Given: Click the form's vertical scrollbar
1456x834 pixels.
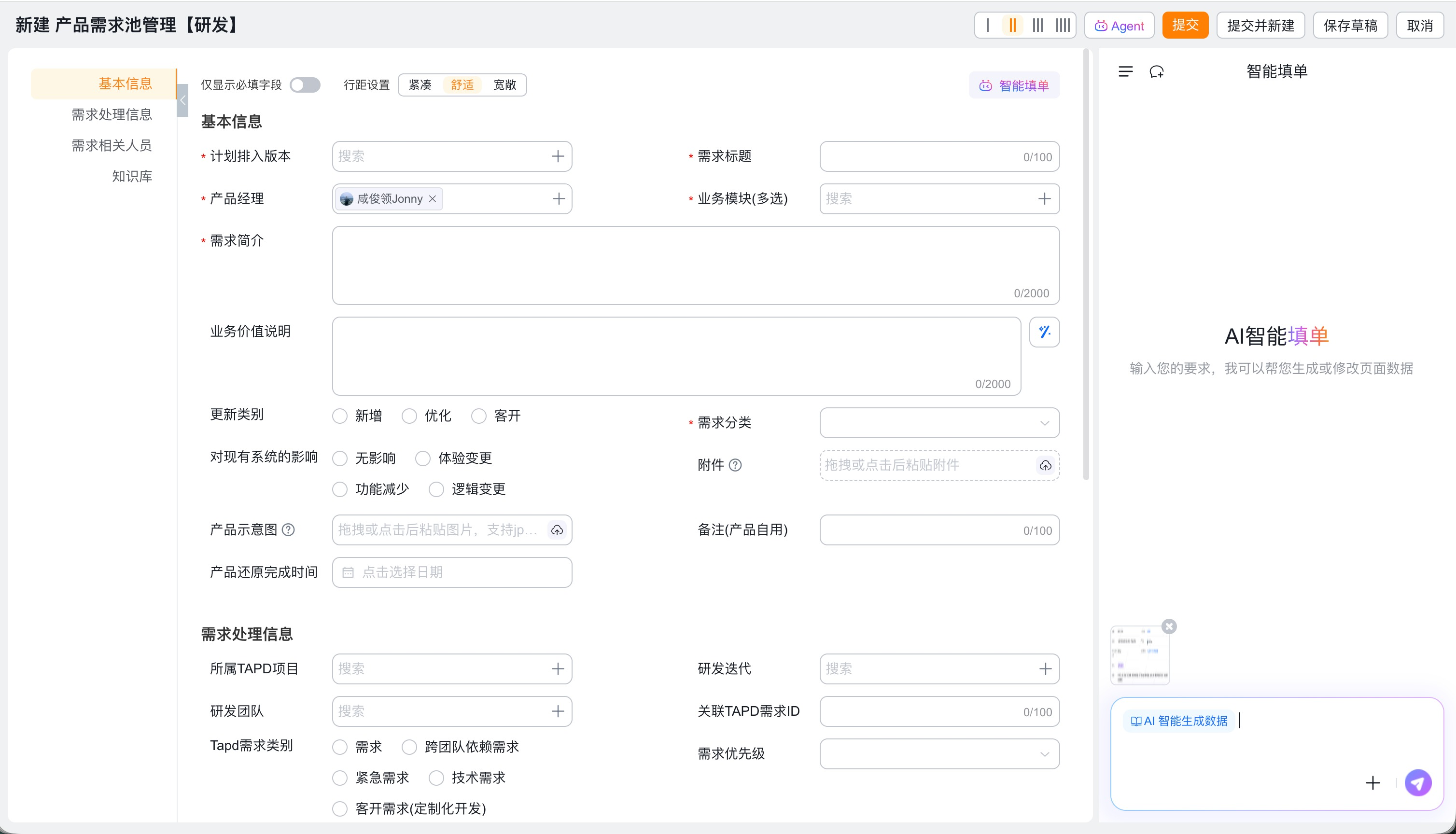Looking at the screenshot, I should [1086, 265].
